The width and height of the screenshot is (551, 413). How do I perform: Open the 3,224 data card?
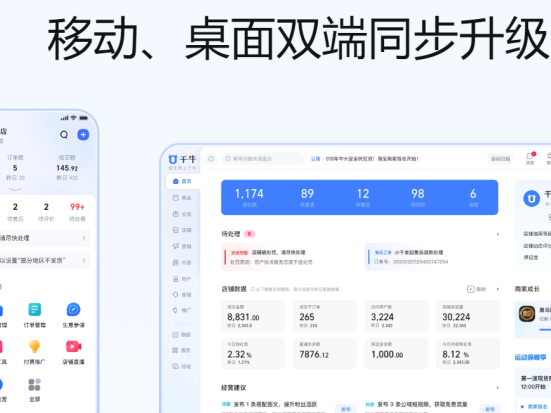[x=396, y=316]
